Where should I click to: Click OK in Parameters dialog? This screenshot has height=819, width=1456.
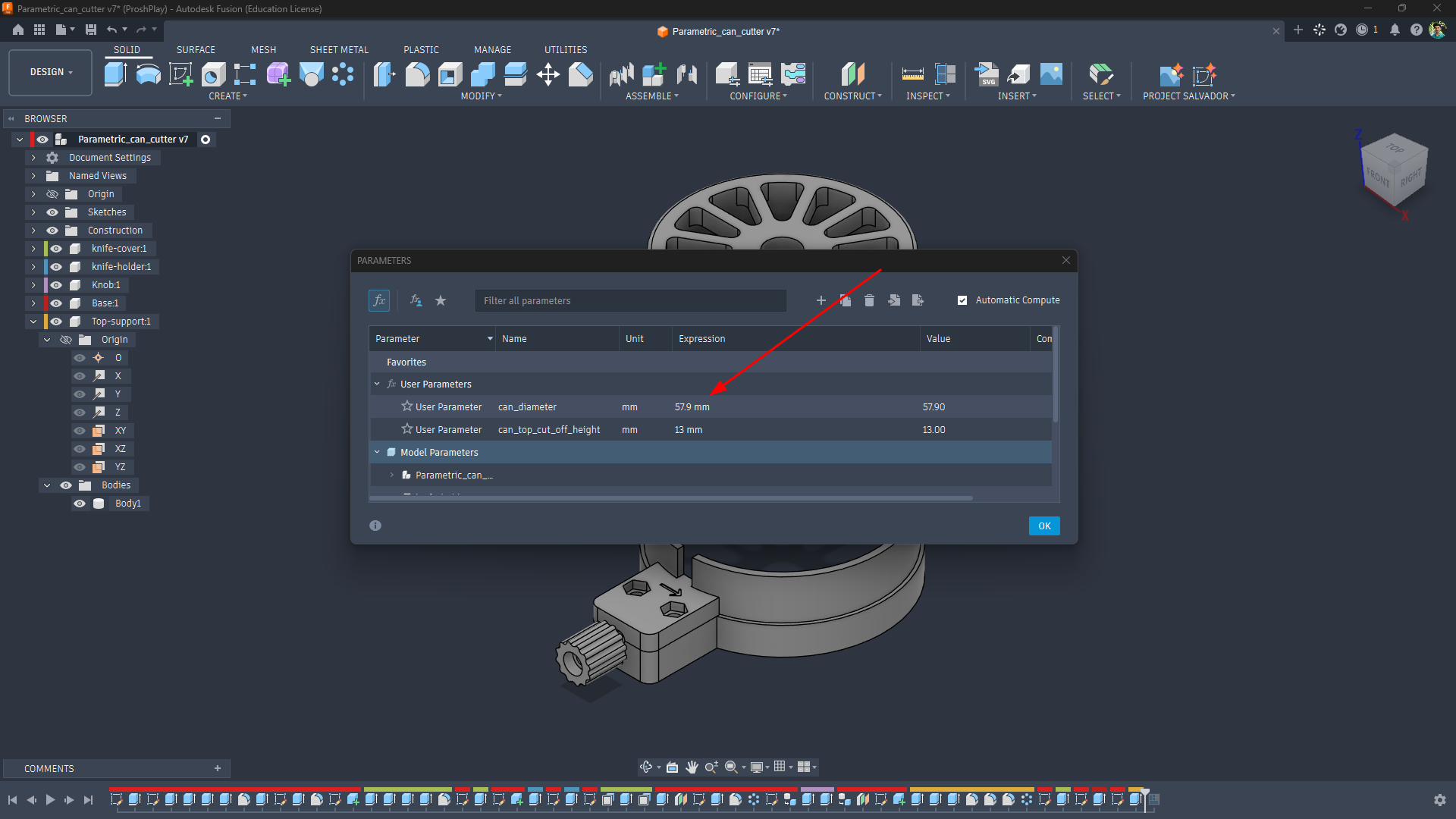[x=1044, y=526]
